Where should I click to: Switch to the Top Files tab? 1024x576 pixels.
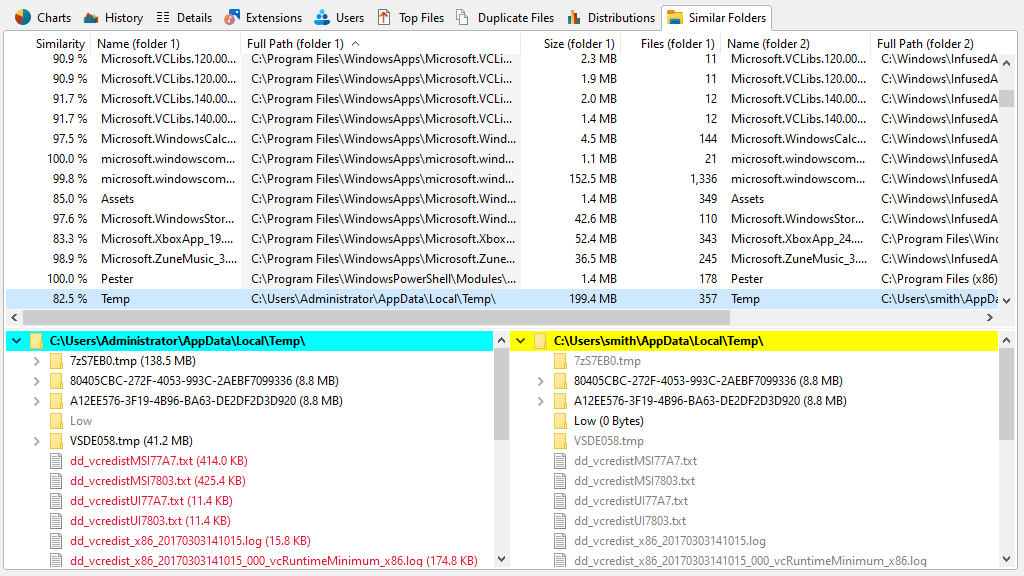(411, 18)
